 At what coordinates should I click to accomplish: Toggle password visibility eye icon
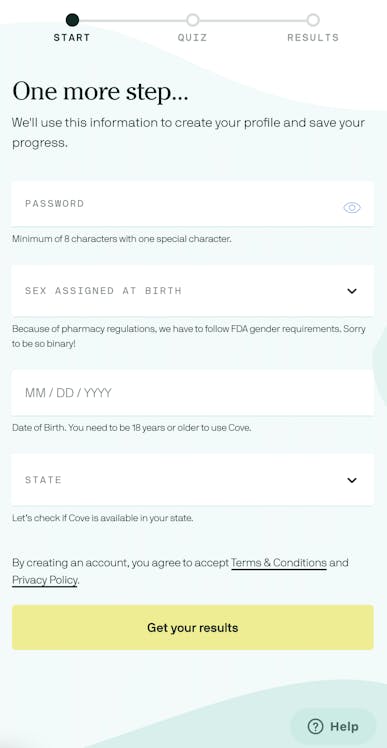click(352, 208)
